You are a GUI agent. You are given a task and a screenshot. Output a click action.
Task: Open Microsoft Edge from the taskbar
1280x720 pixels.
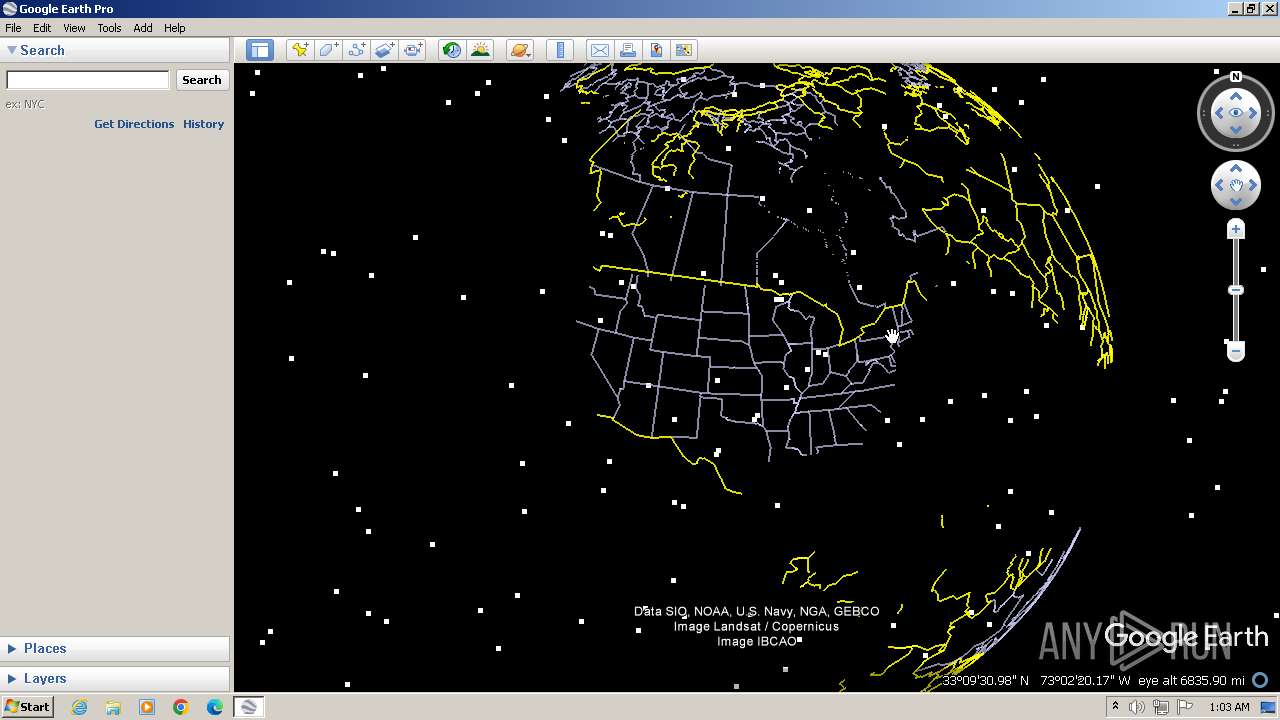click(x=215, y=707)
